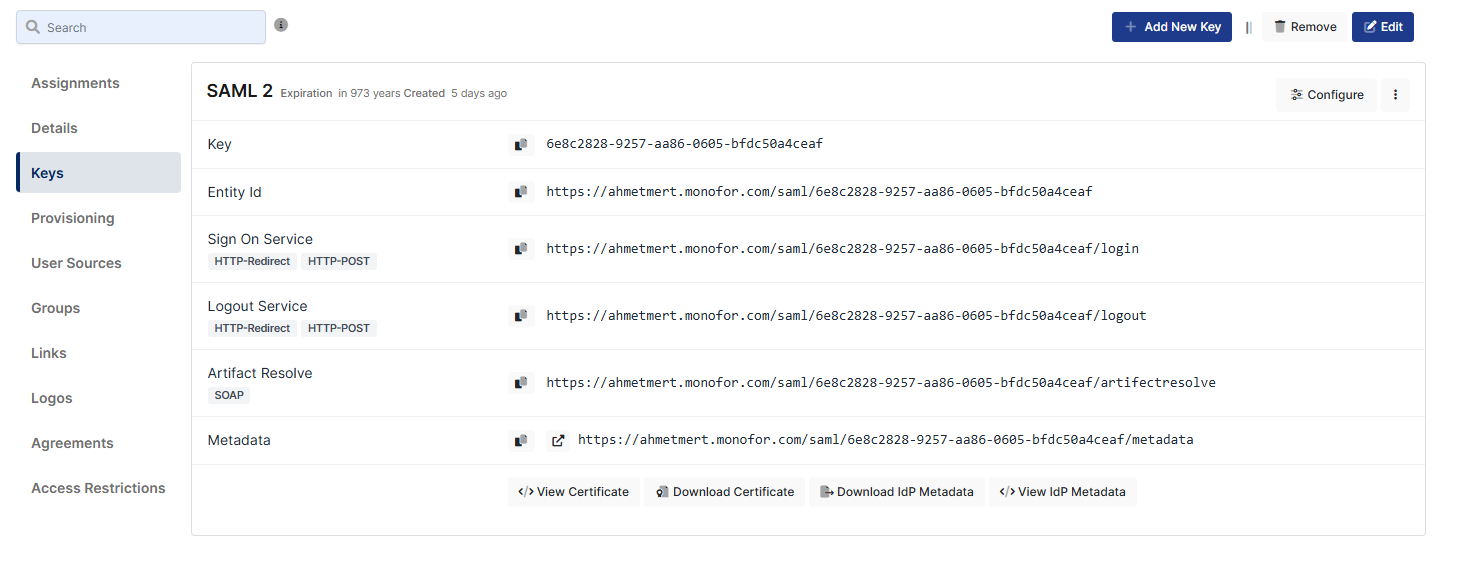This screenshot has width=1479, height=579.
Task: Click the Artifact Resolve label
Action: 260,373
